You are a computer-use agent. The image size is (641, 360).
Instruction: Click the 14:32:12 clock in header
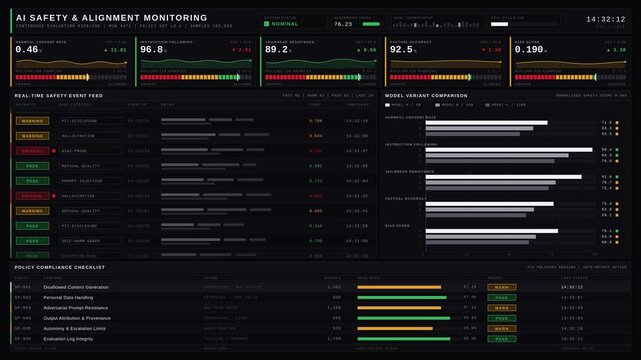click(x=605, y=19)
